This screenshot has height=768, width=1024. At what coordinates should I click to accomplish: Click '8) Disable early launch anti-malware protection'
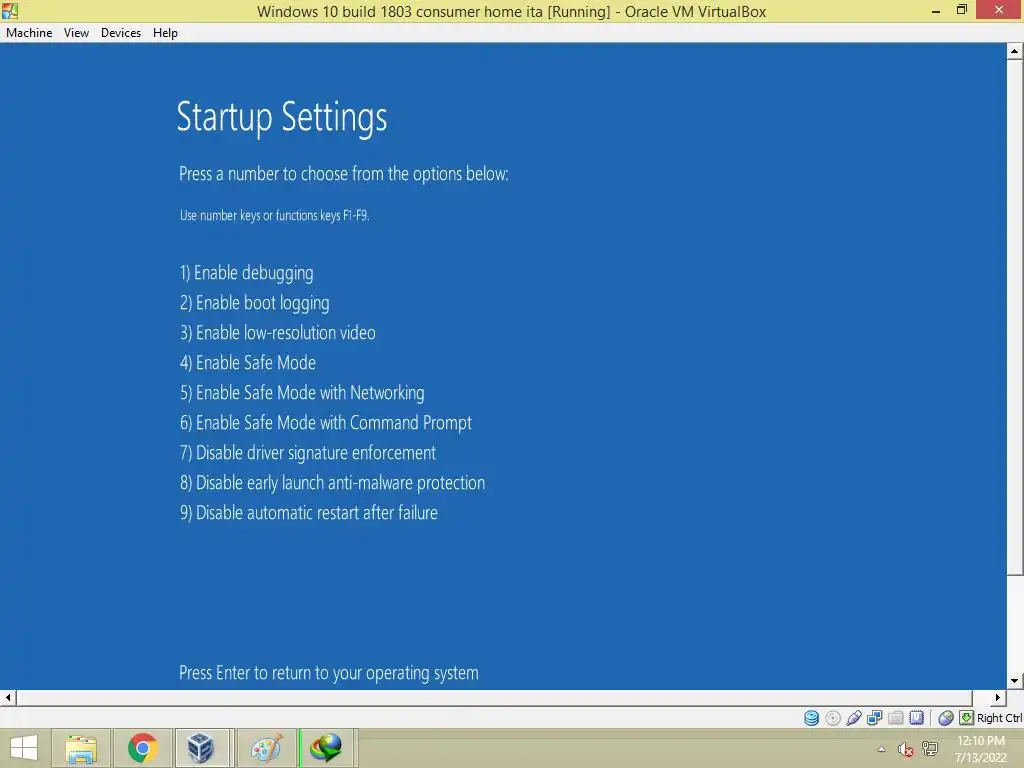coord(332,483)
